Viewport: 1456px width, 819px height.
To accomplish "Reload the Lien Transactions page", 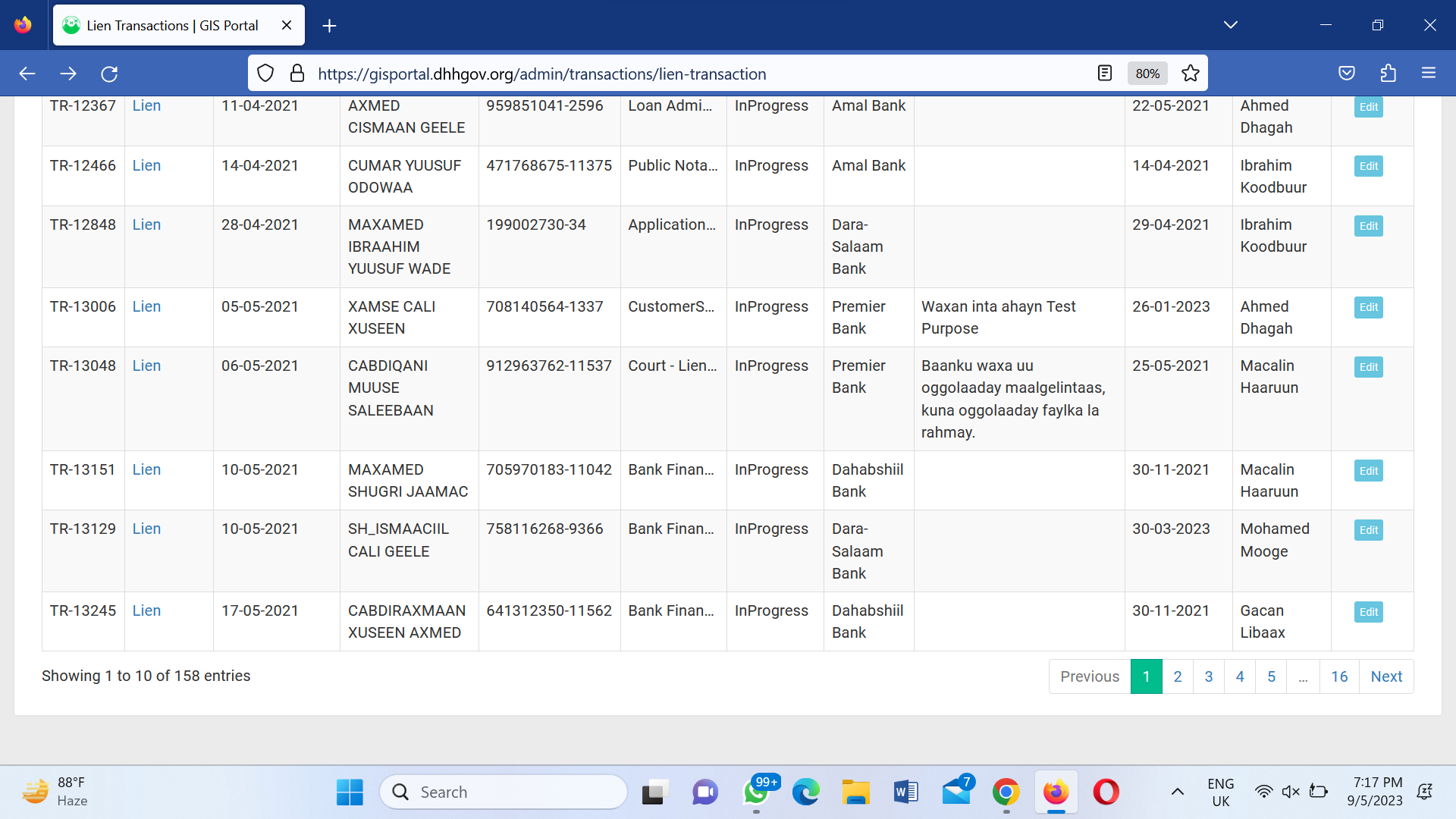I will coord(109,74).
